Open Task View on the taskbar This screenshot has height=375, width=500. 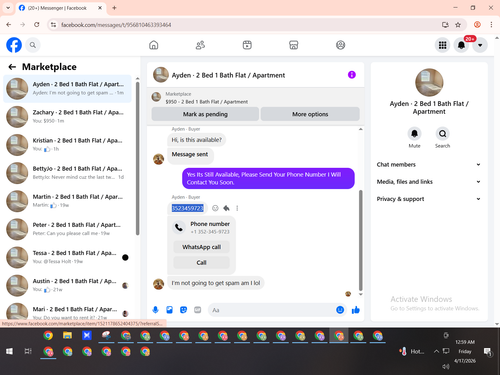pyautogui.click(x=28, y=351)
